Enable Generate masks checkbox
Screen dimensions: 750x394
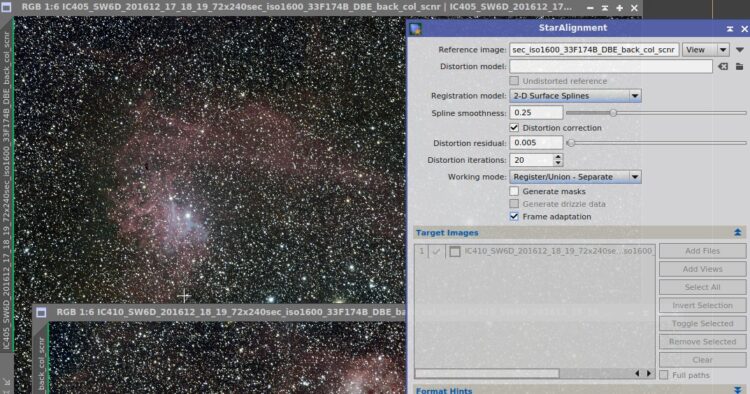[514, 191]
